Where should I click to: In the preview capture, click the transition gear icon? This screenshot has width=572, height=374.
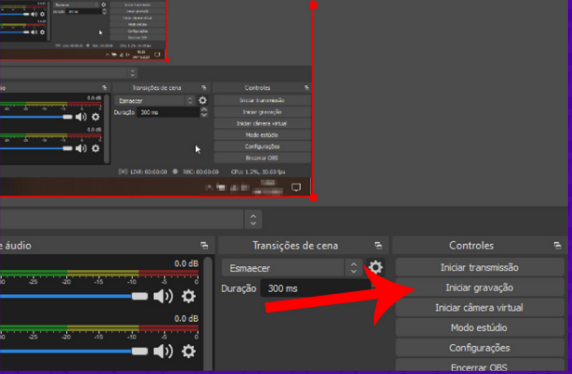(202, 100)
